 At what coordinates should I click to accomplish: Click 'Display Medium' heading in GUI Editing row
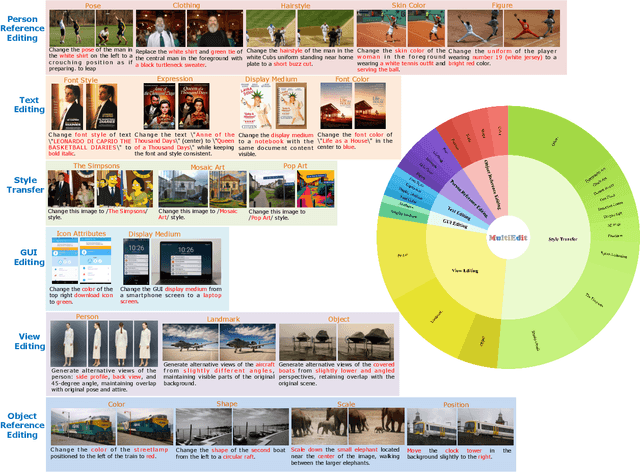(154, 234)
